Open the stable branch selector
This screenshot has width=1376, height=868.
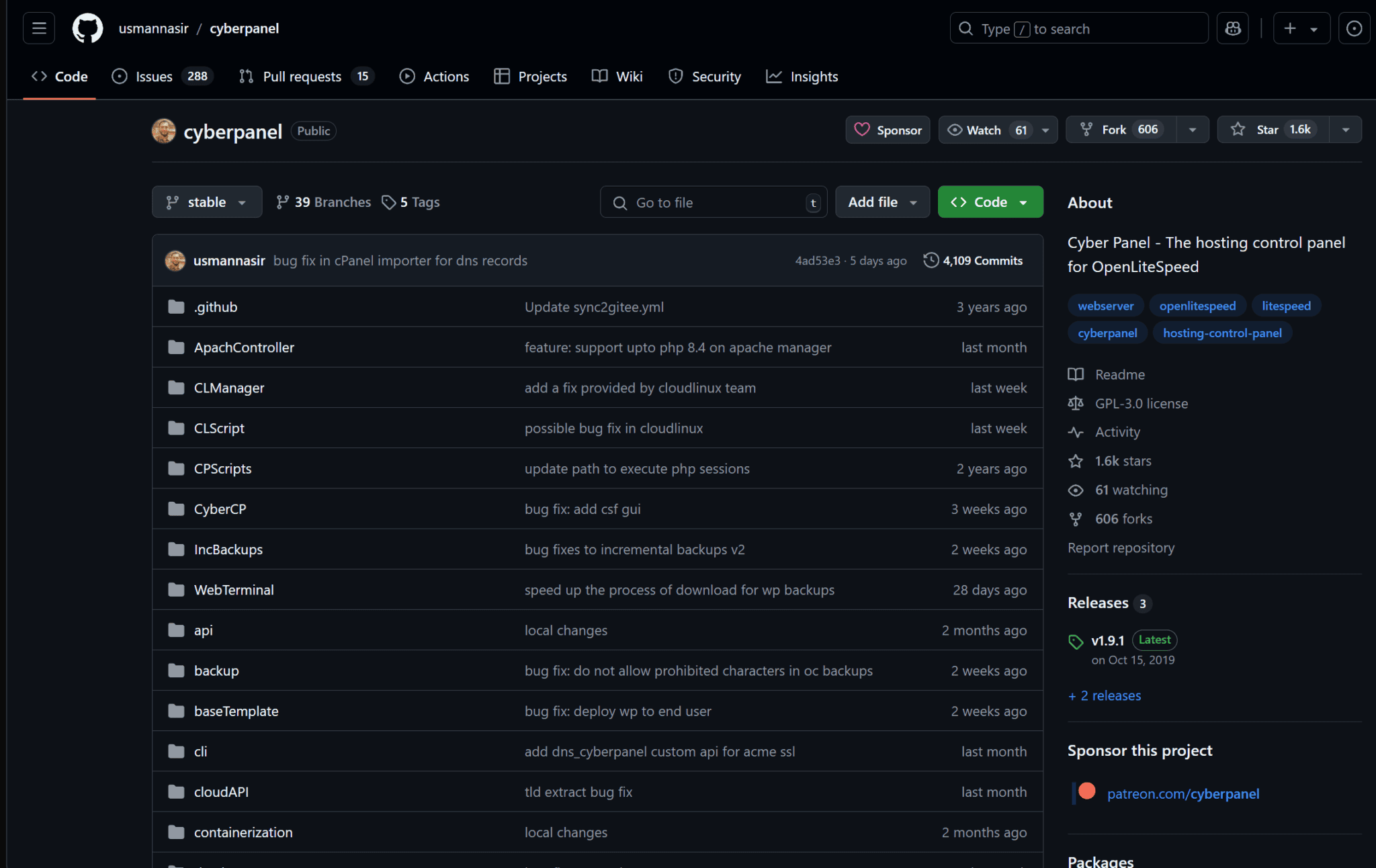pos(207,202)
